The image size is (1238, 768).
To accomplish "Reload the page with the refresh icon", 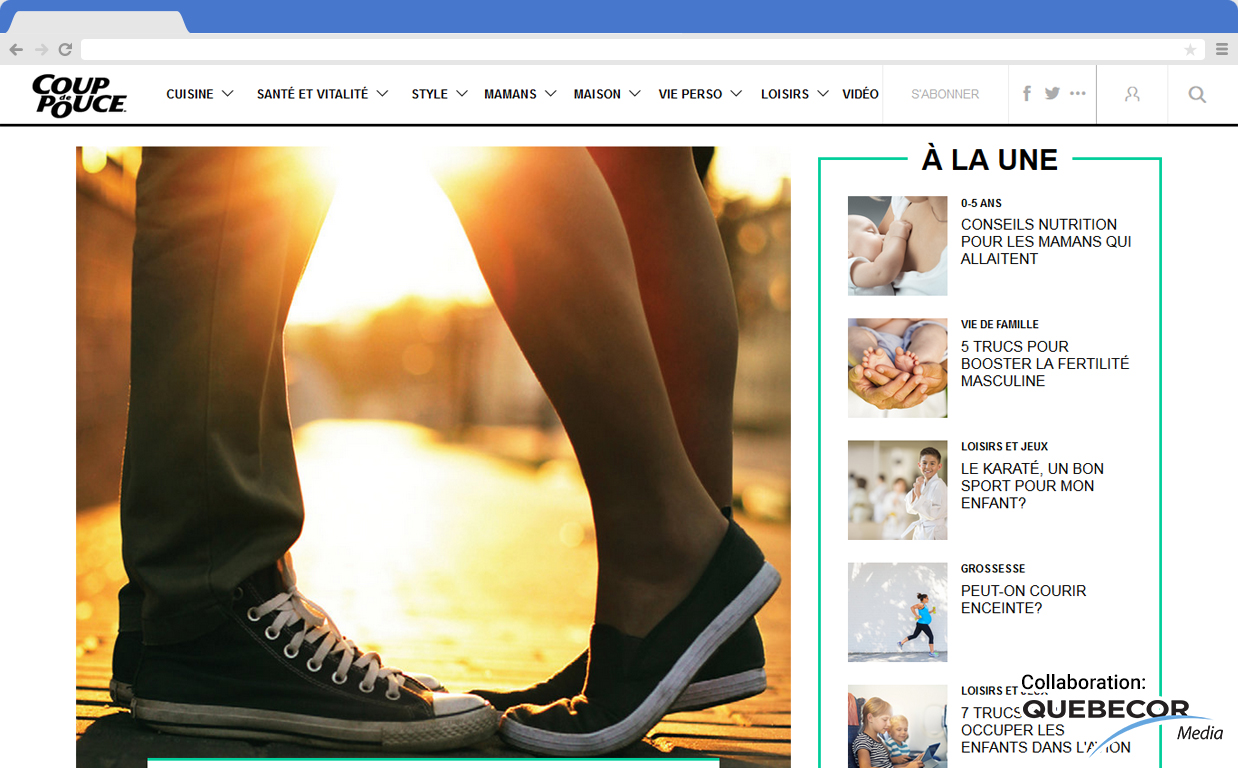I will coord(64,48).
